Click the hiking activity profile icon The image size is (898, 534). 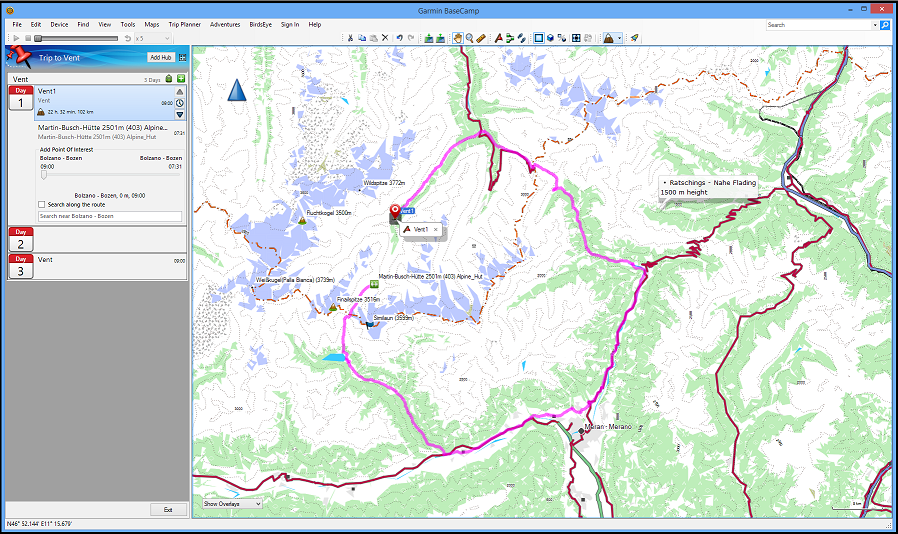coord(609,38)
